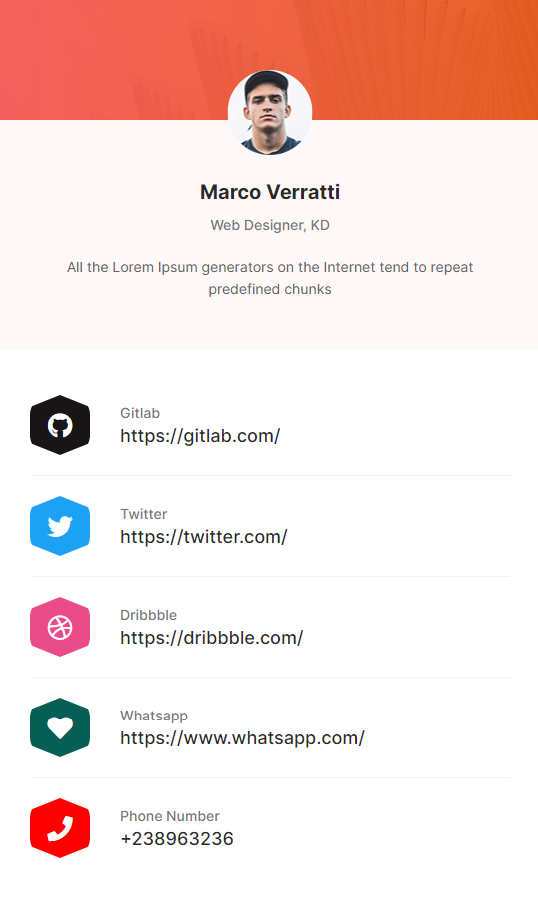
Task: Click the Dribbble label text
Action: point(149,614)
